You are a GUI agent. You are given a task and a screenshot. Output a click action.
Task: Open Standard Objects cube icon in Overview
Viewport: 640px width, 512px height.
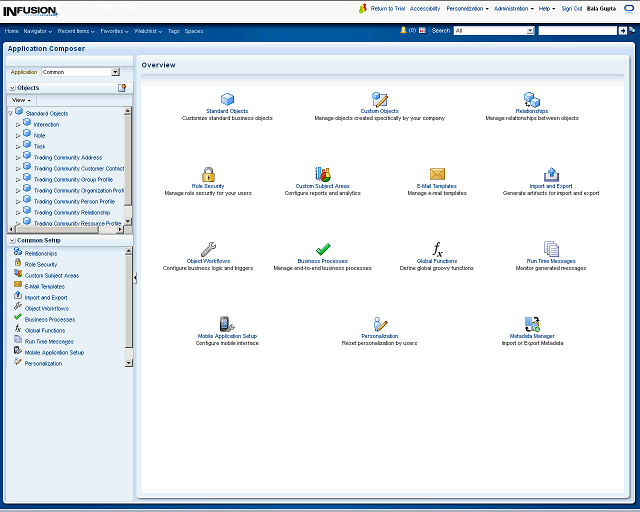[227, 100]
